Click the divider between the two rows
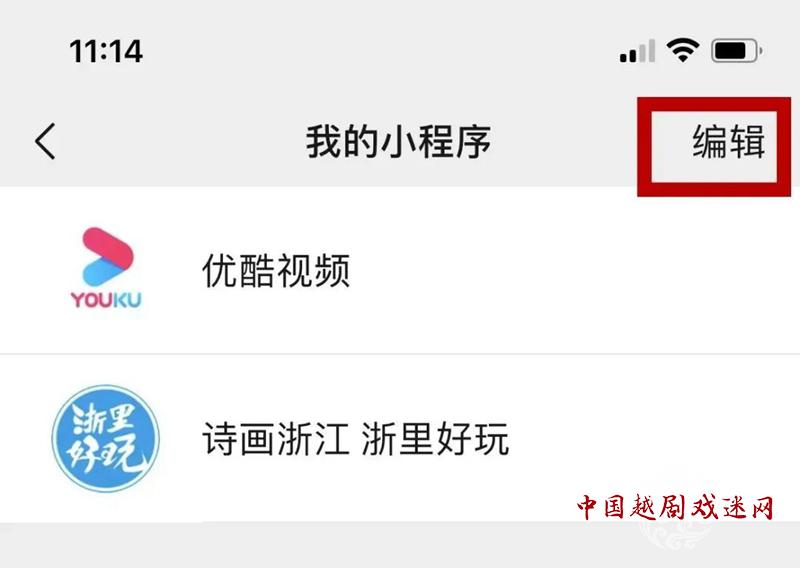 (x=400, y=354)
